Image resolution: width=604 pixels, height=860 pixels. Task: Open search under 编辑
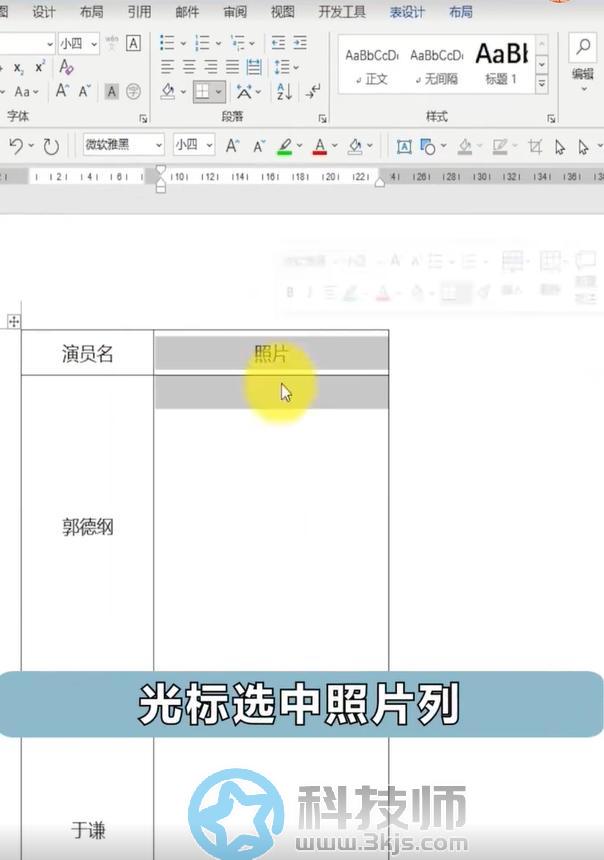(583, 47)
